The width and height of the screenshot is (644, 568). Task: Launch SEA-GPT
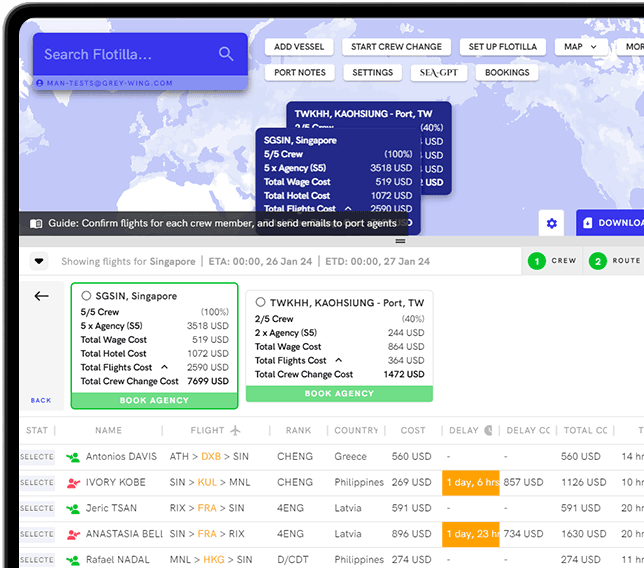[439, 73]
